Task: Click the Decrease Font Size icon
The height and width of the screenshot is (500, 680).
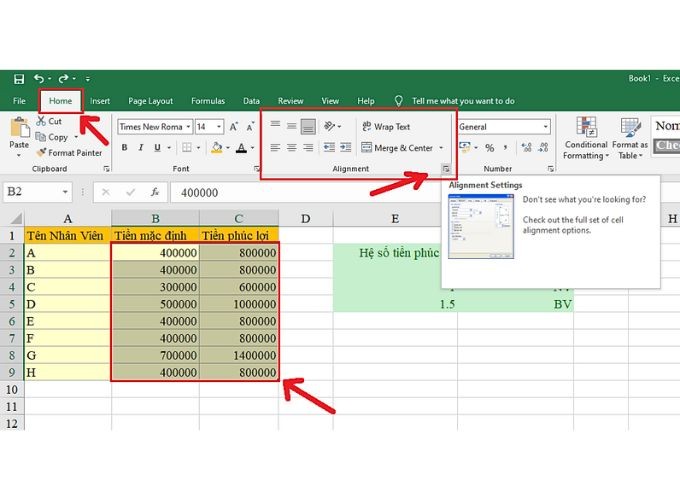Action: (250, 127)
